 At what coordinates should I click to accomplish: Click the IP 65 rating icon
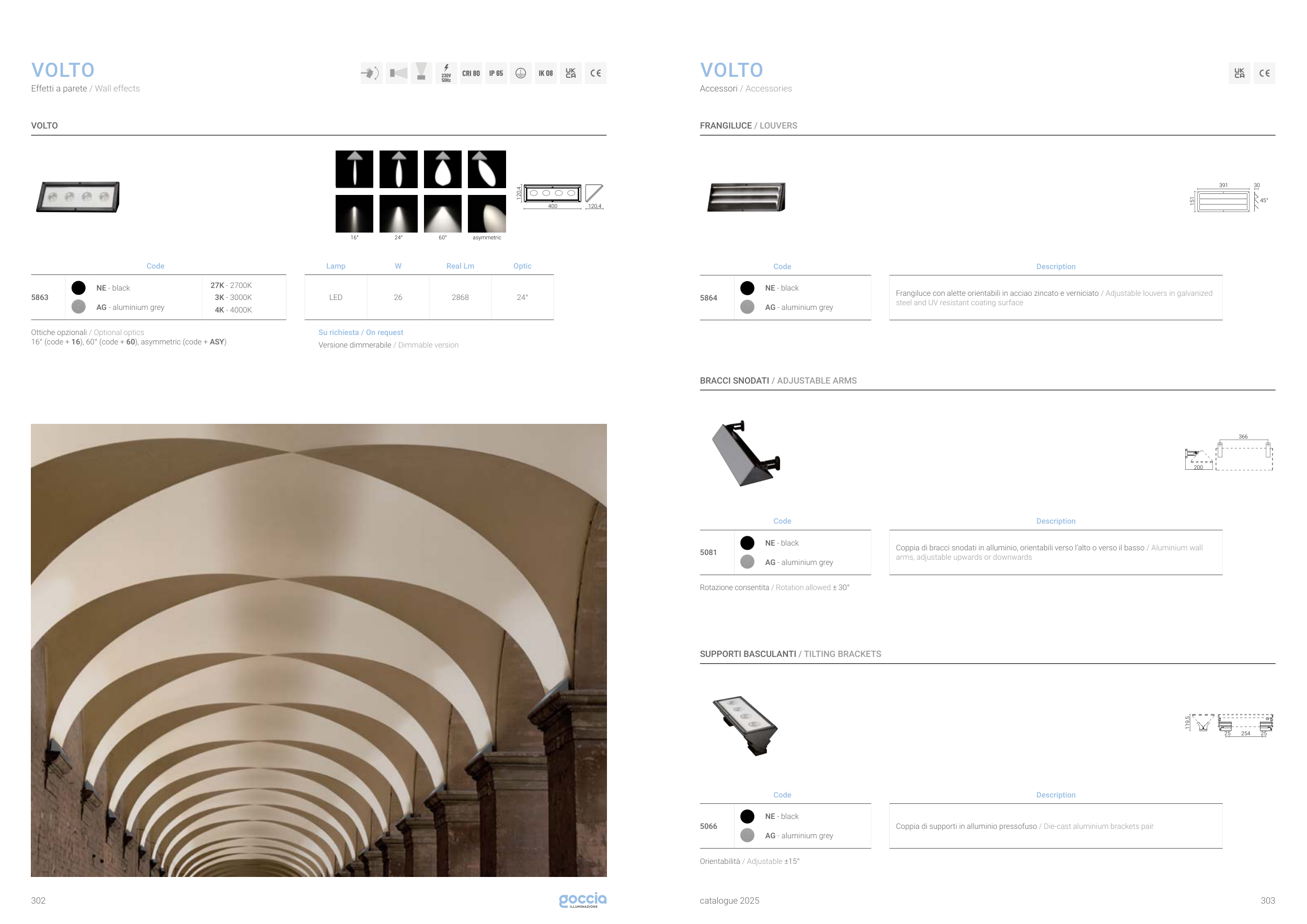point(496,73)
